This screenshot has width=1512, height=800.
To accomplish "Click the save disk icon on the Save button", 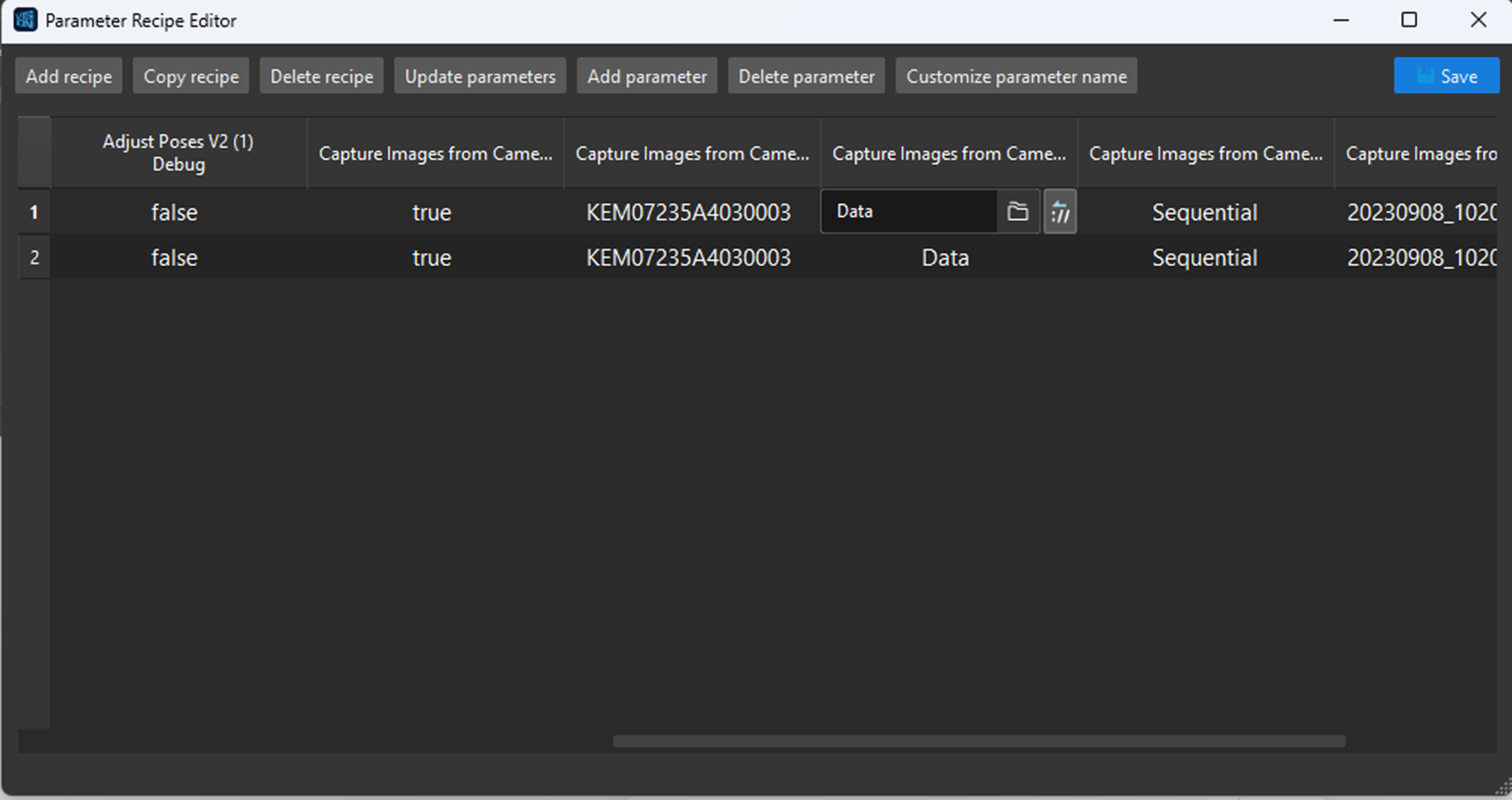I will [1426, 75].
